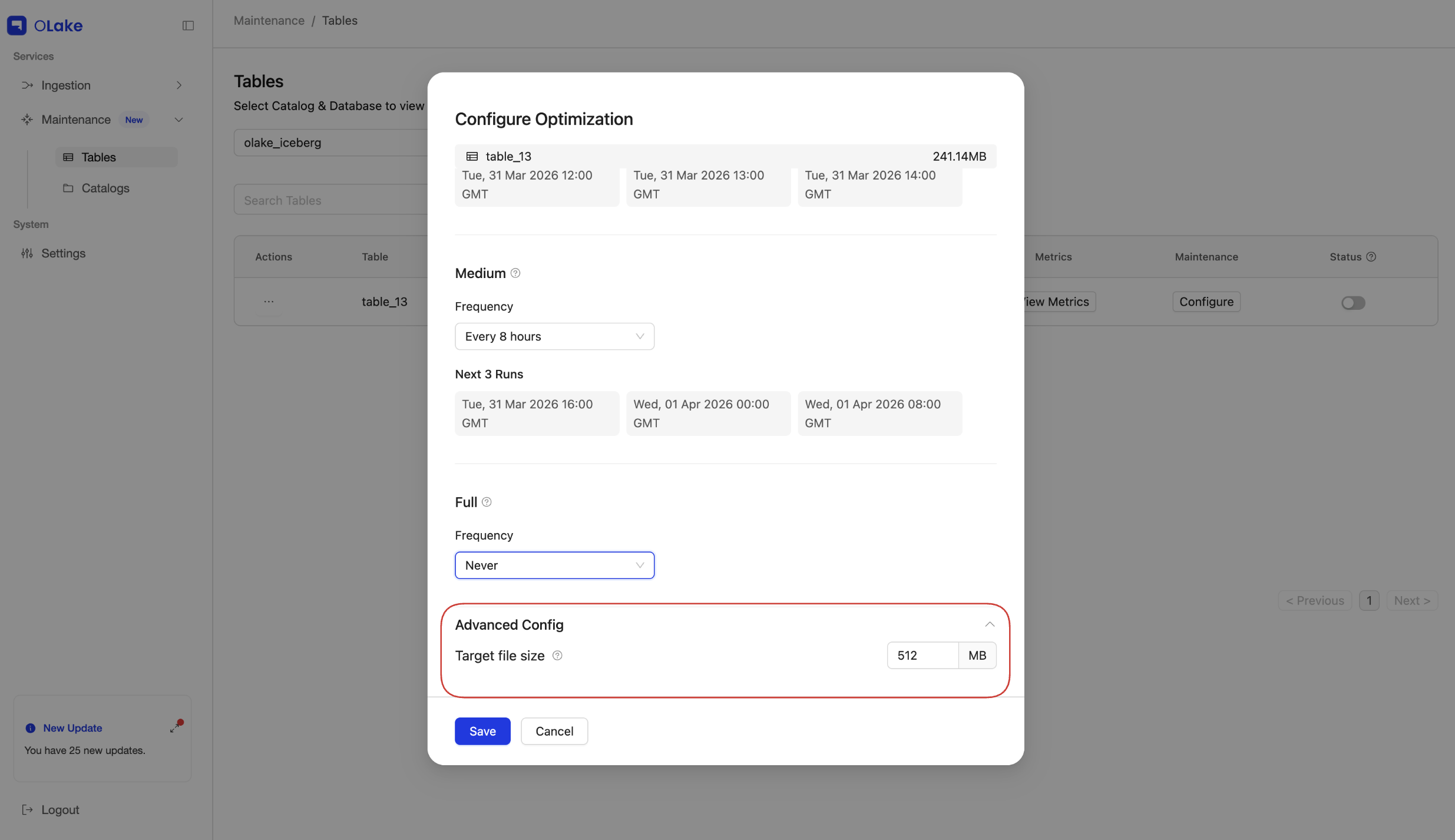Navigate to Maintenance via breadcrumb
Screen dimensions: 1455x840
pos(269,20)
